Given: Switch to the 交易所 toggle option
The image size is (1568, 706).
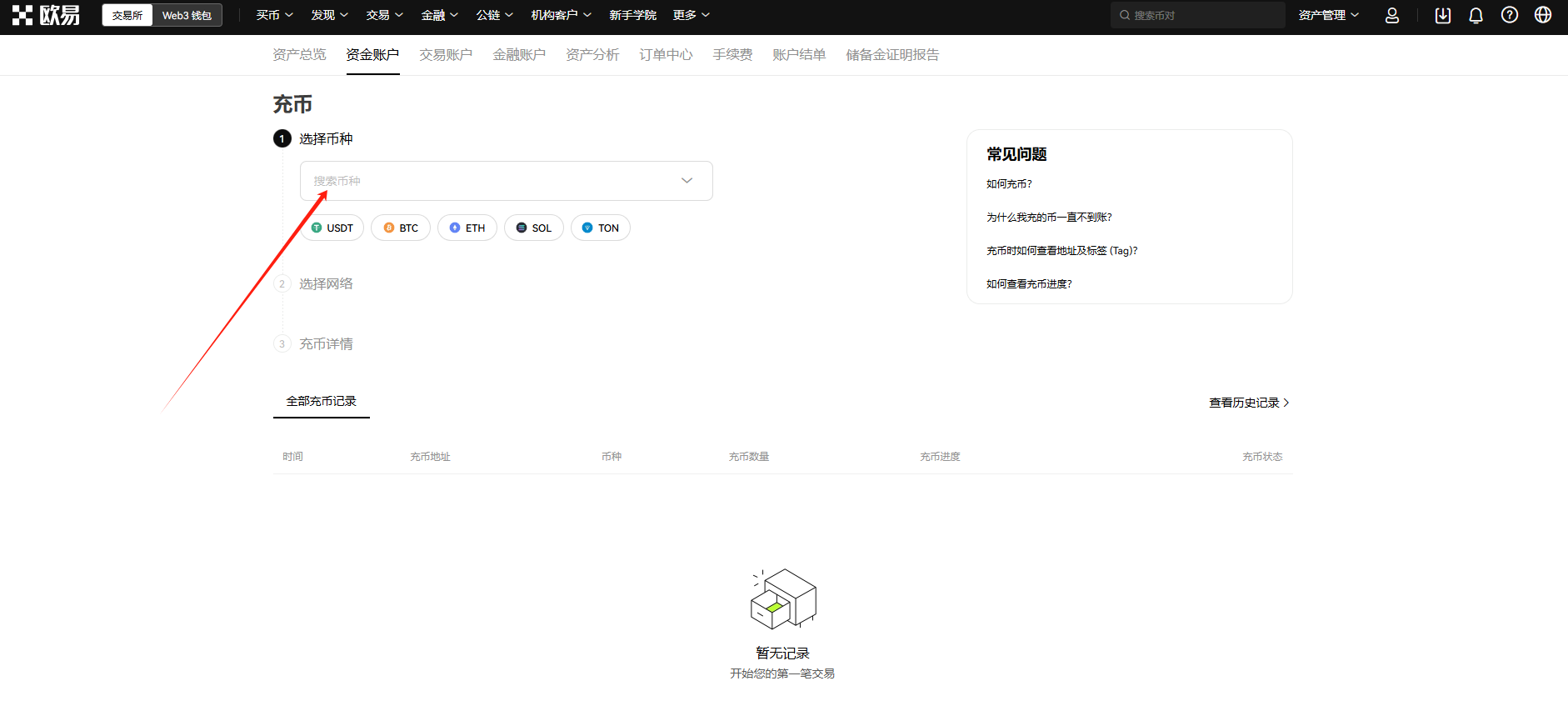Looking at the screenshot, I should tap(127, 15).
